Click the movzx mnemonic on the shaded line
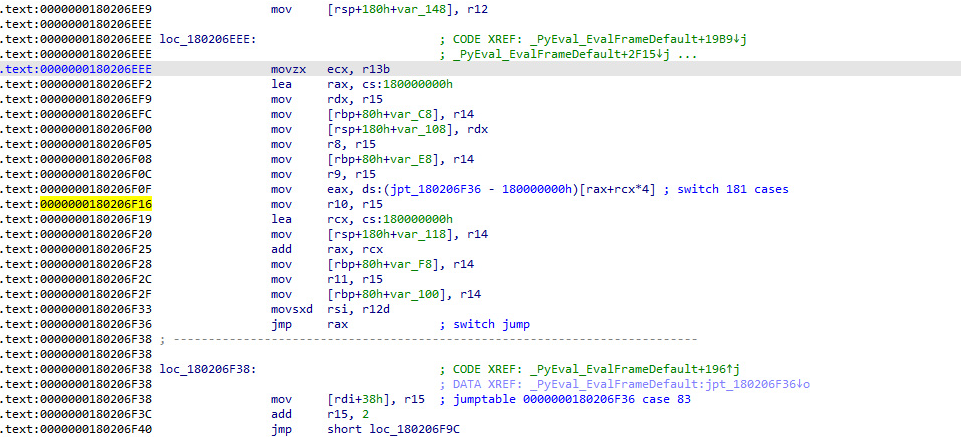 pos(287,69)
